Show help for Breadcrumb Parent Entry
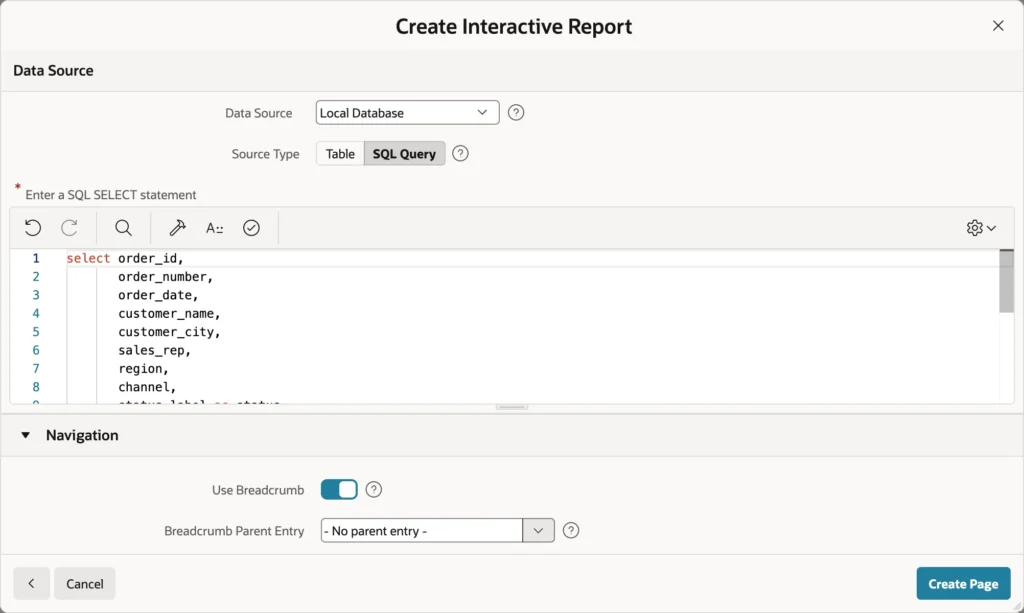 click(571, 531)
